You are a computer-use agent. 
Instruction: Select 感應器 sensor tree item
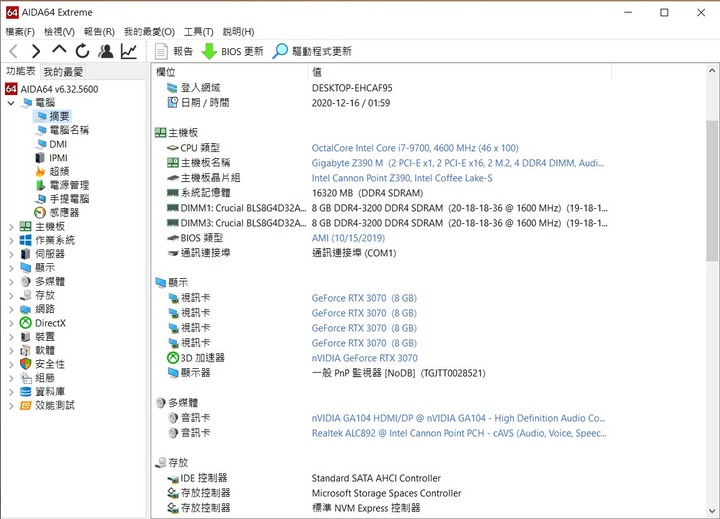[57, 212]
